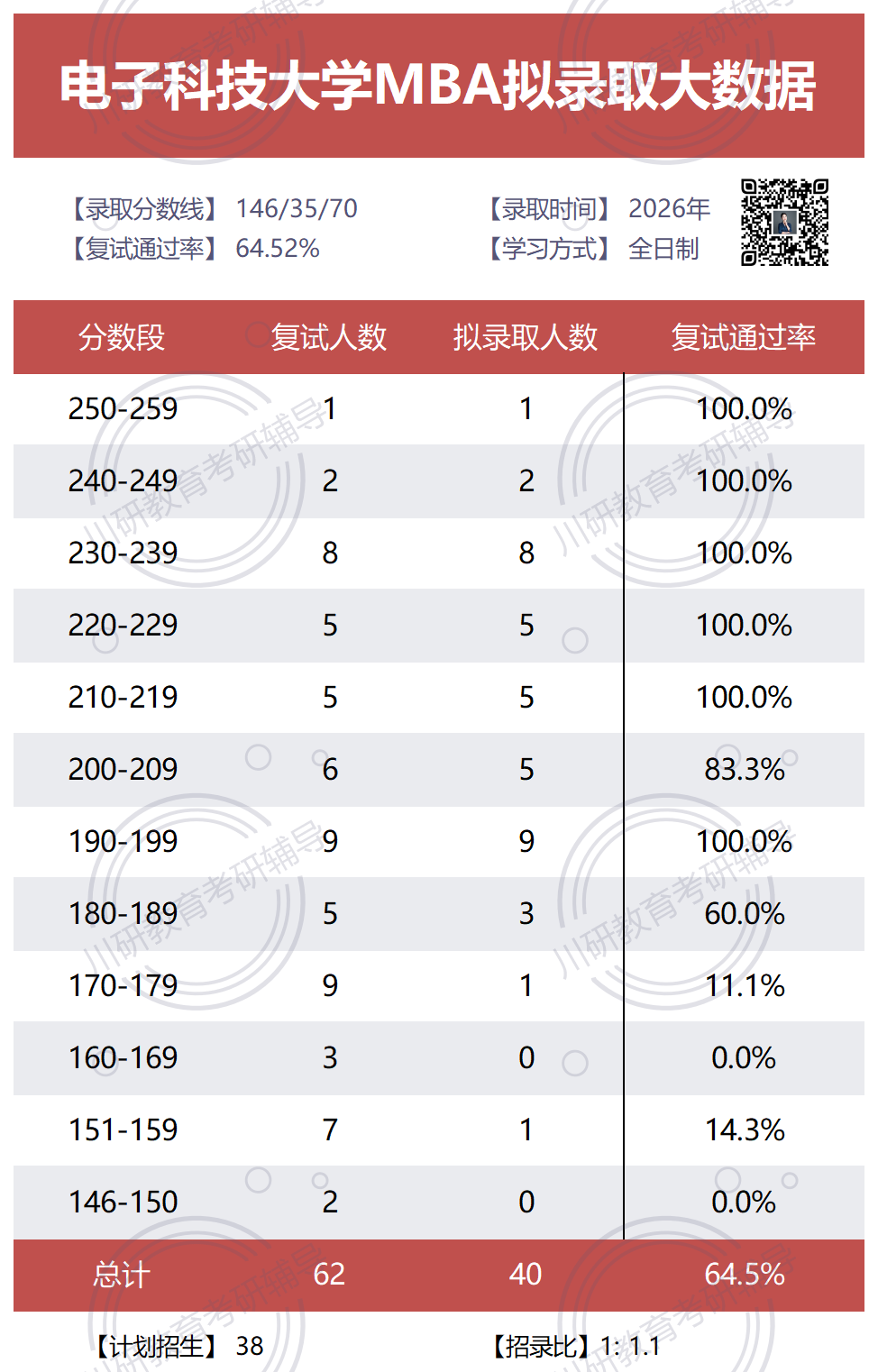Click the 录取时间 2026年 text
Image resolution: width=878 pixels, height=1372 pixels.
[x=597, y=209]
